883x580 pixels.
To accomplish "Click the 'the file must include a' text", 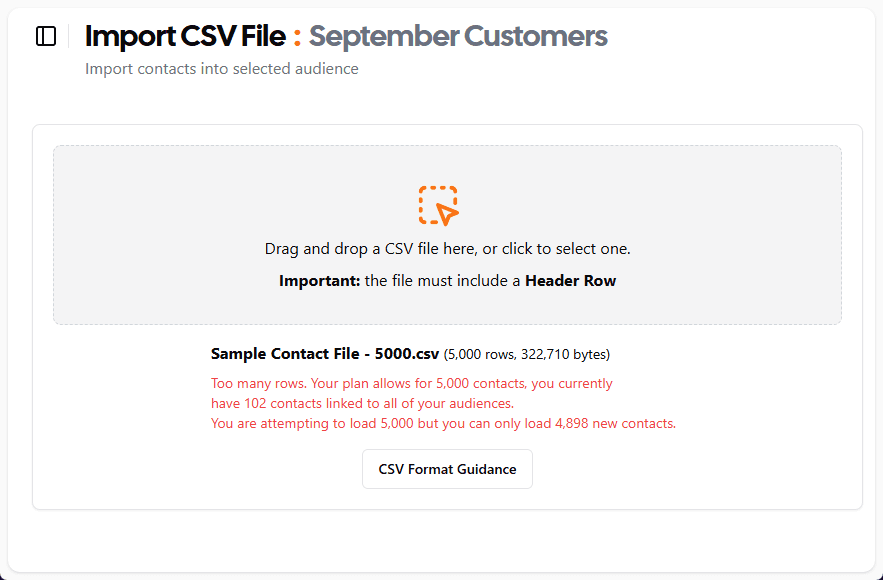I will (x=443, y=281).
